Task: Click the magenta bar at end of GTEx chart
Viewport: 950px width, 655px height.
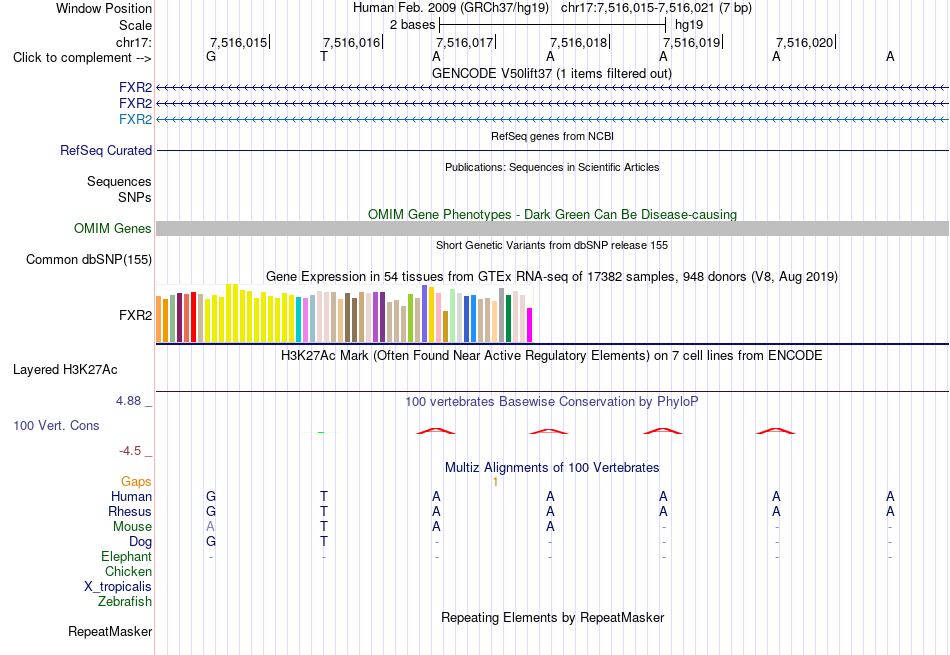Action: pyautogui.click(x=530, y=325)
